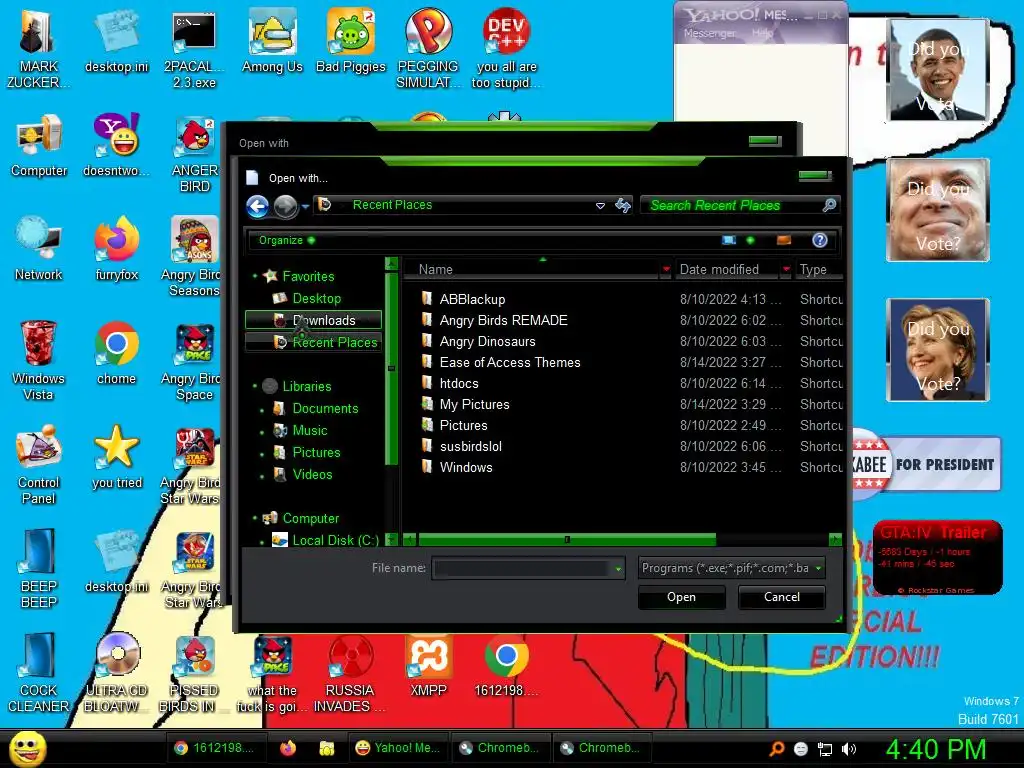Open the Date modified column dropdown arrow
The height and width of the screenshot is (768, 1024).
[x=786, y=269]
